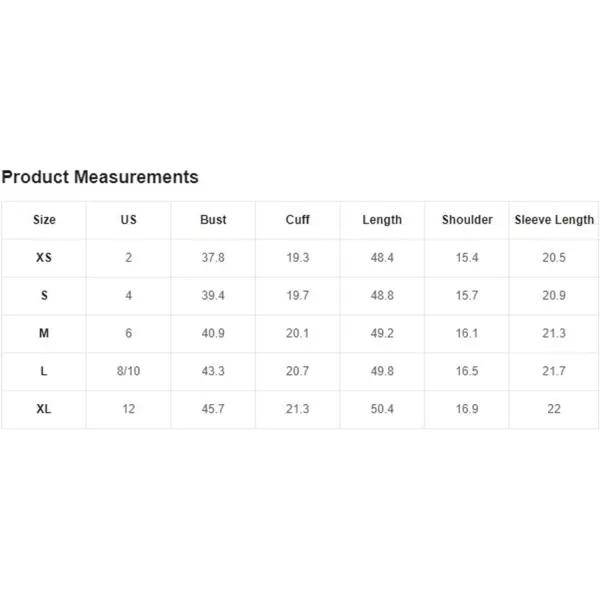Select the 22 sleeve length cell
This screenshot has width=600, height=600.
pos(554,409)
